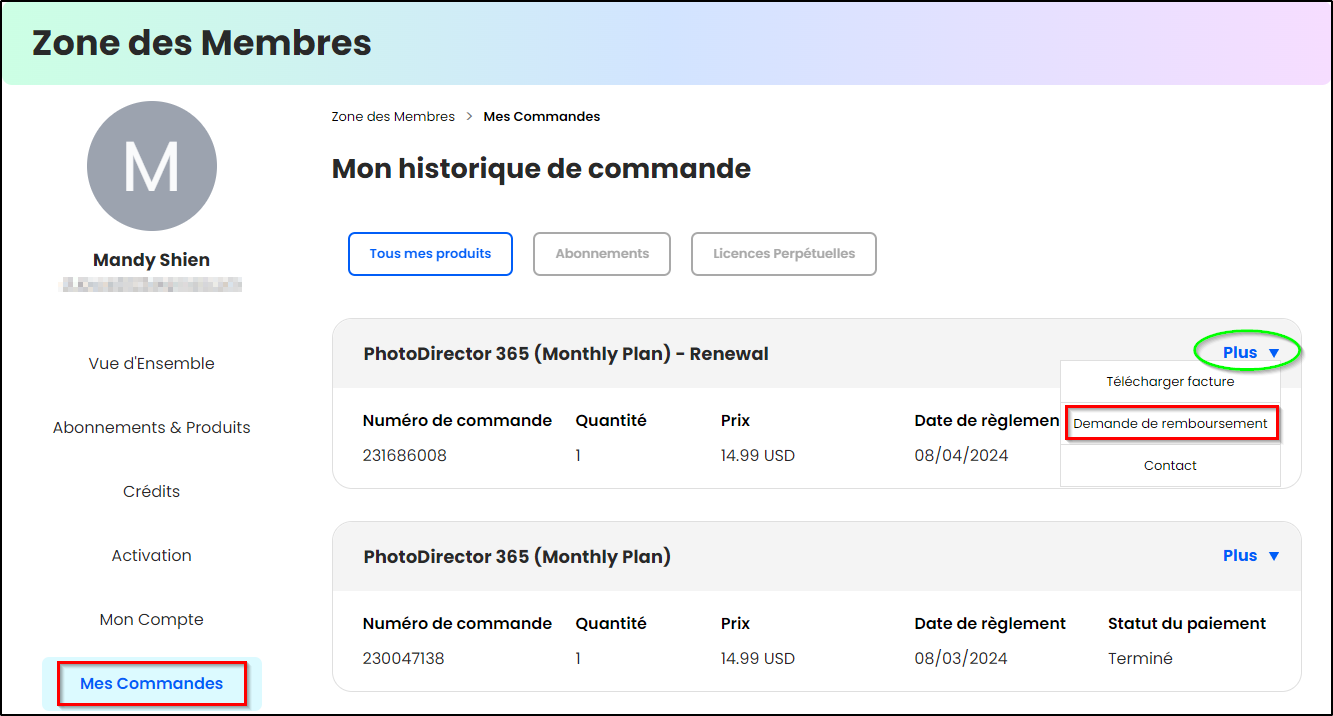Select Contact in the Plus menu
The width and height of the screenshot is (1333, 716).
[1170, 466]
